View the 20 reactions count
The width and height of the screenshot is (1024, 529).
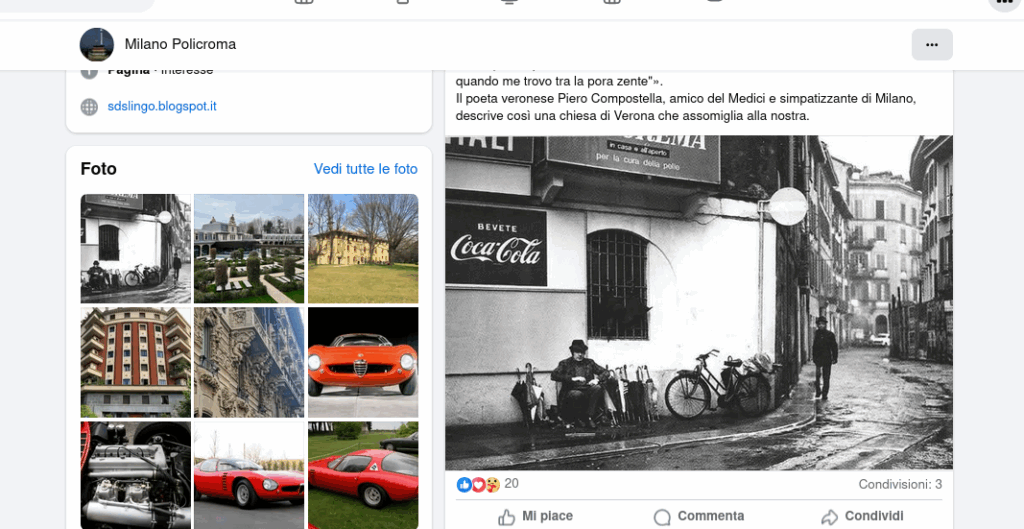(511, 484)
